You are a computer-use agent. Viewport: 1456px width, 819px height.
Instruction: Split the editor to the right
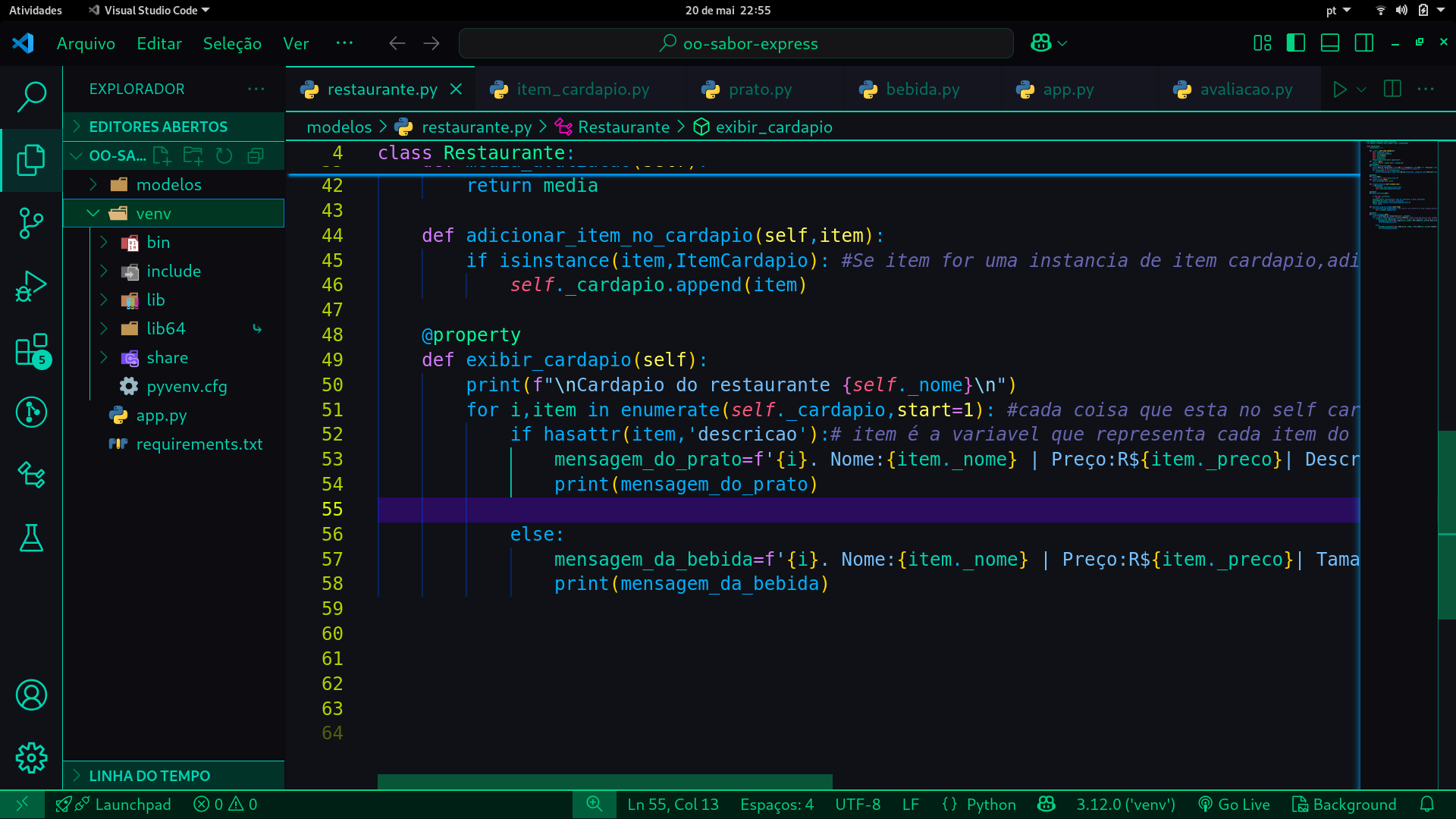(x=1392, y=89)
